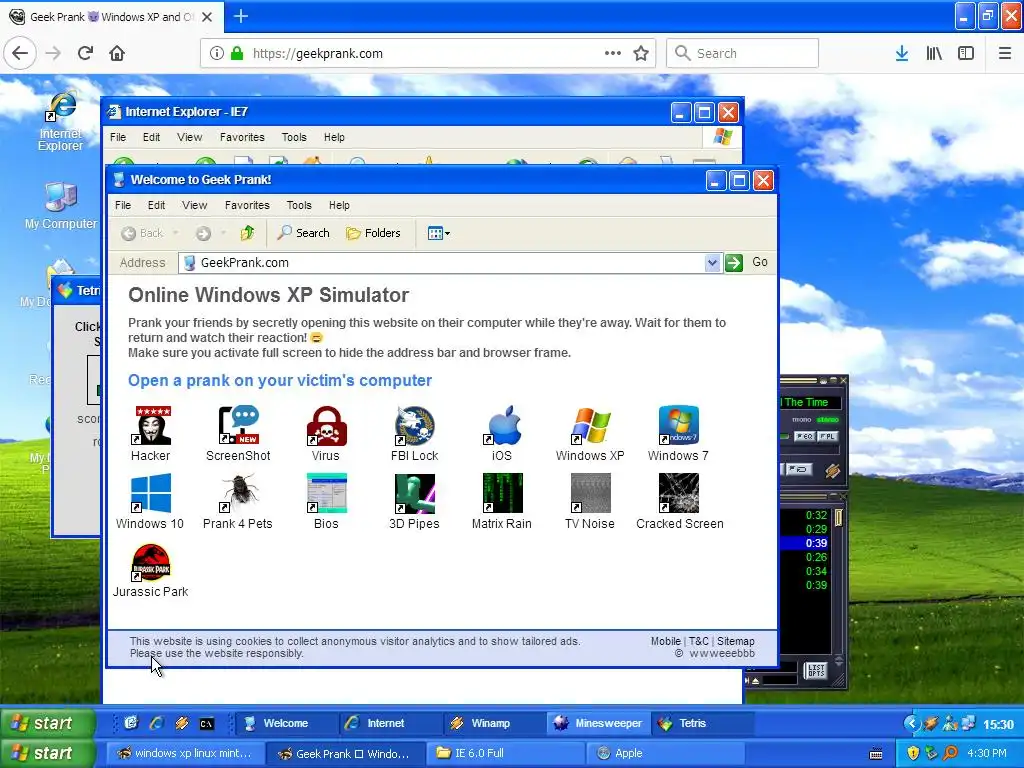Click the Command Prompt quick launch icon

pos(206,724)
